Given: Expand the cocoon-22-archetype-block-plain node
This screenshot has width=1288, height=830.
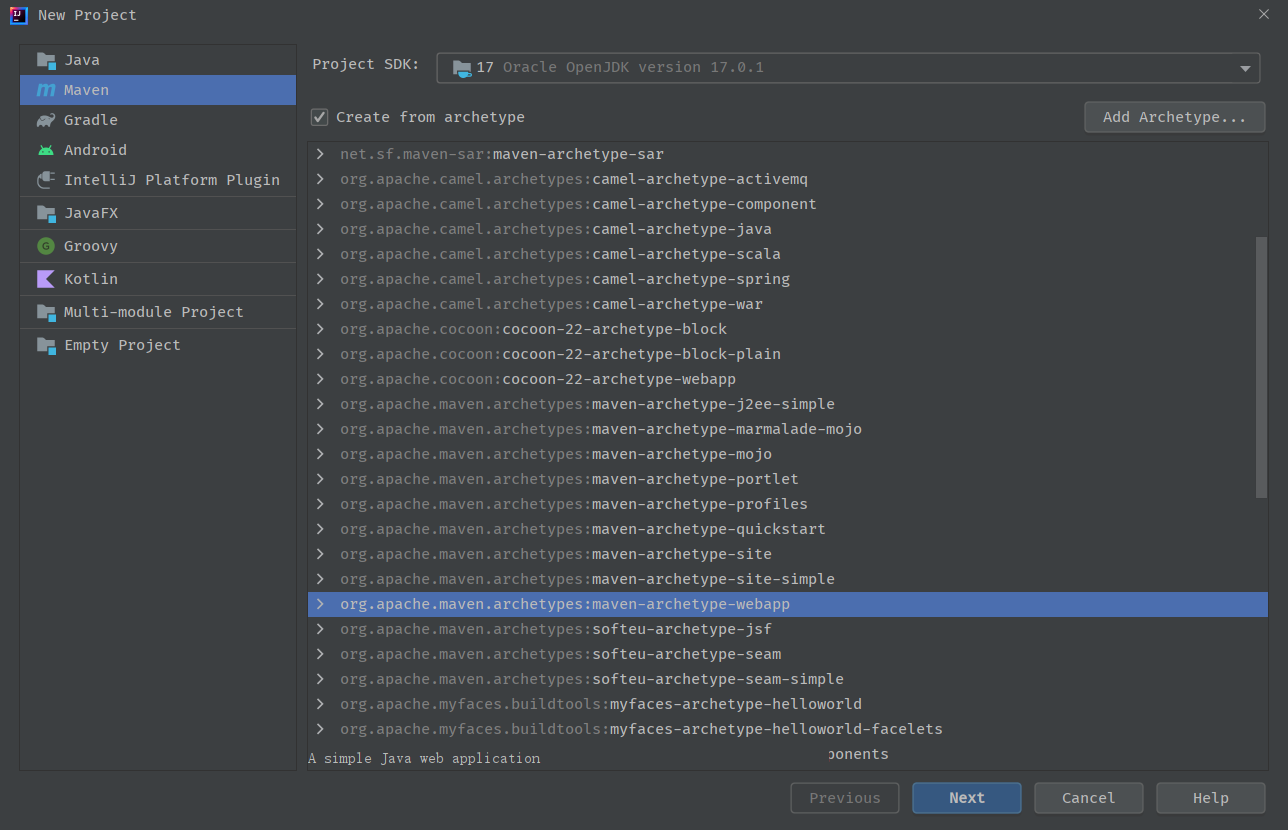Looking at the screenshot, I should pyautogui.click(x=320, y=354).
